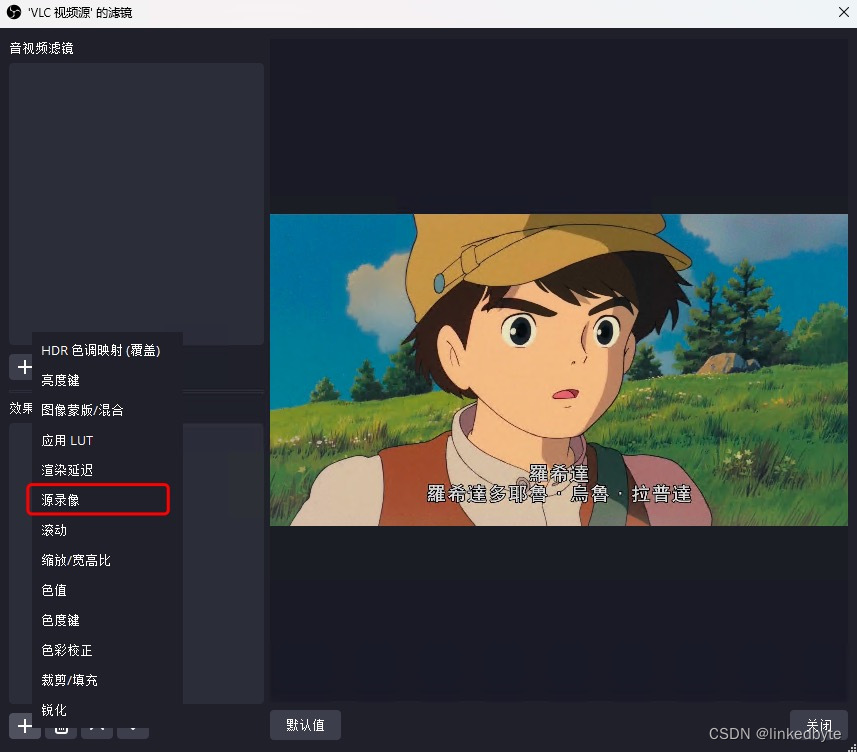Click the video preview of the boy

(559, 370)
